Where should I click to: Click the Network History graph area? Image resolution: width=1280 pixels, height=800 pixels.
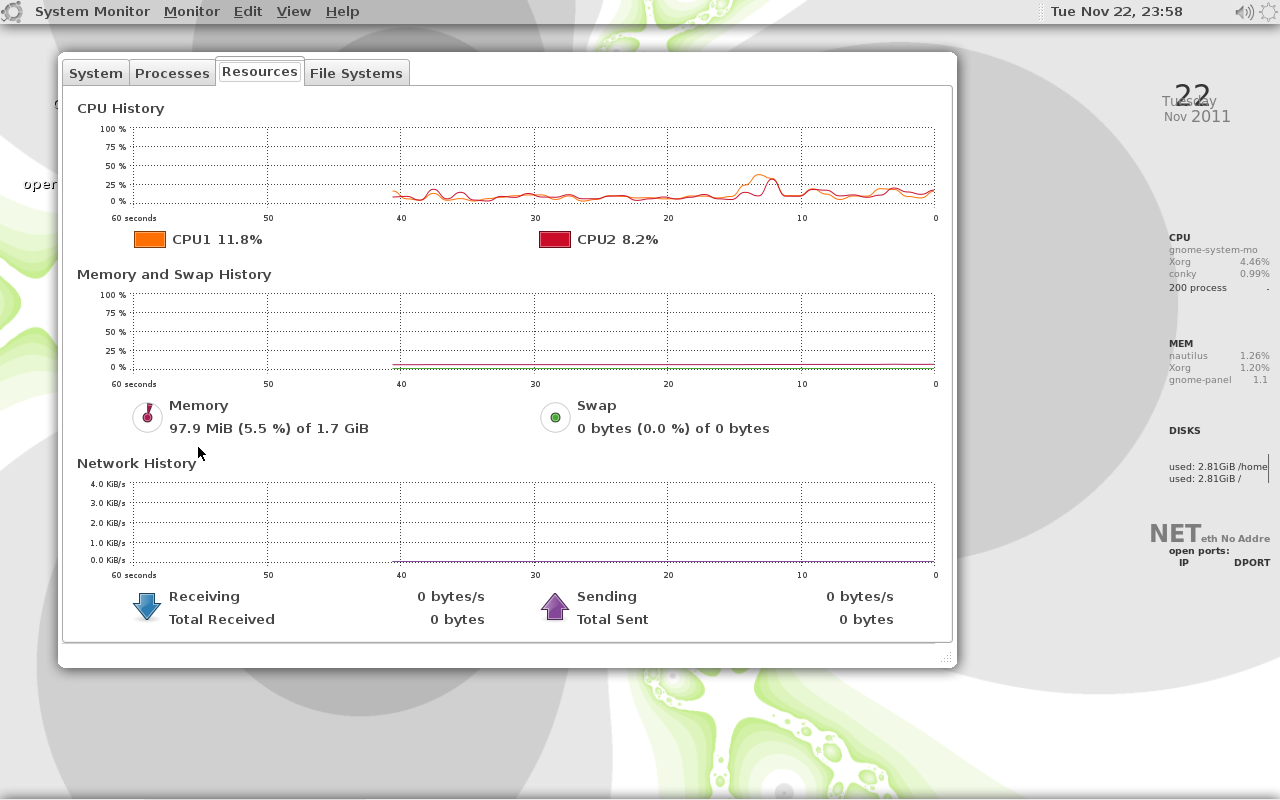coord(535,520)
